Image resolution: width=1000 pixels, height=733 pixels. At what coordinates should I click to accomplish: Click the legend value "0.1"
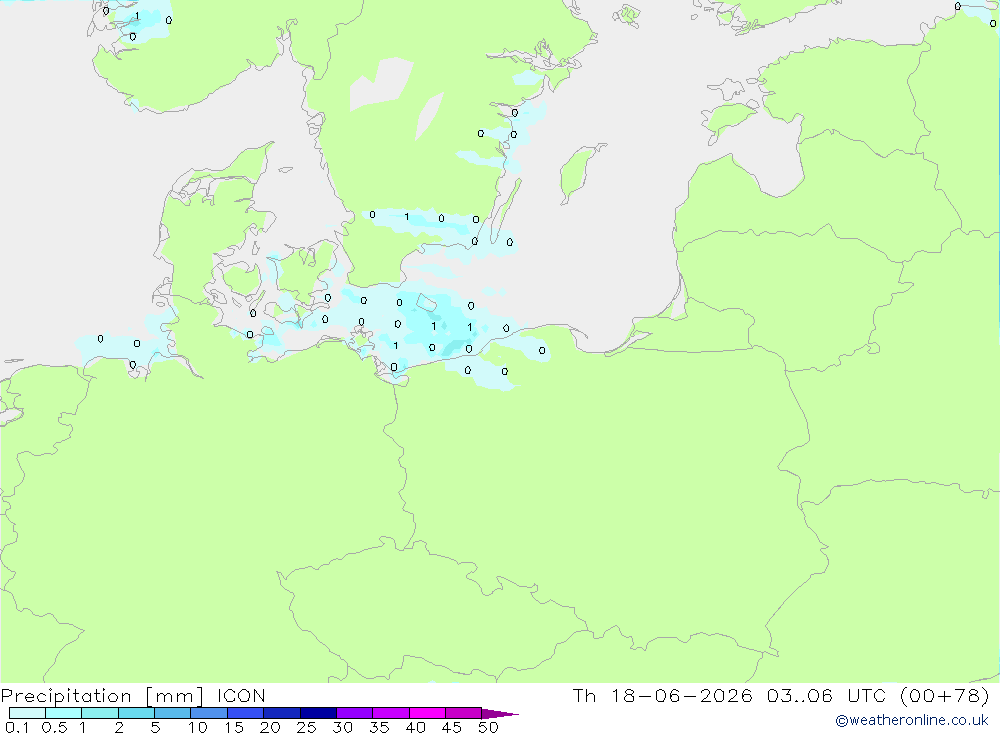click(17, 727)
